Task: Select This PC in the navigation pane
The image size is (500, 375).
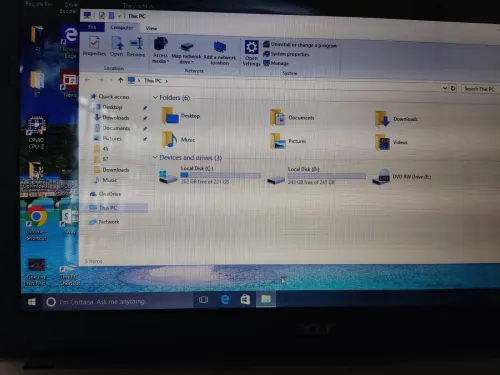Action: (x=114, y=208)
